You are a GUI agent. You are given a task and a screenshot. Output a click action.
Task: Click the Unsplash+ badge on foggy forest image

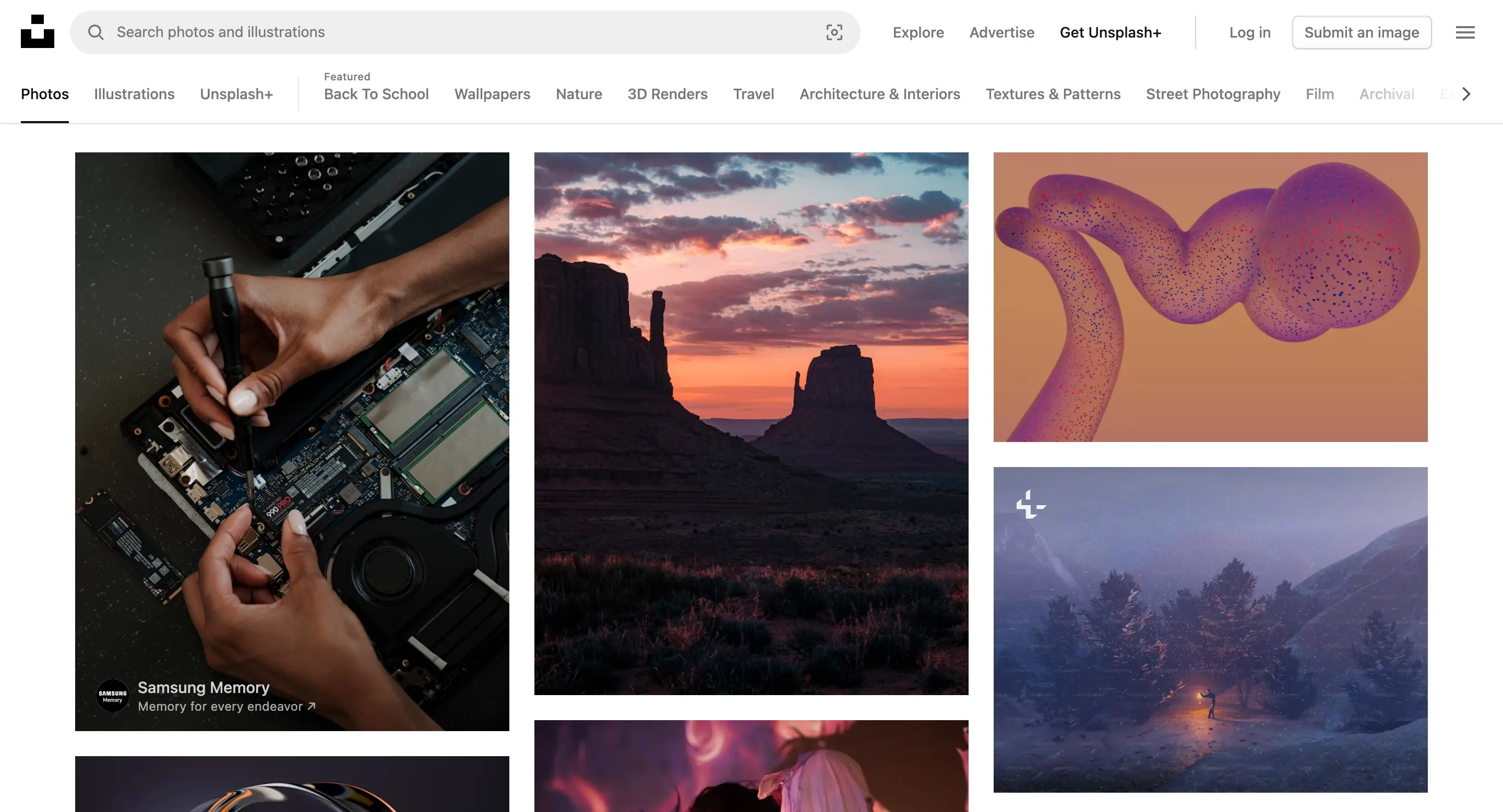pyautogui.click(x=1031, y=505)
